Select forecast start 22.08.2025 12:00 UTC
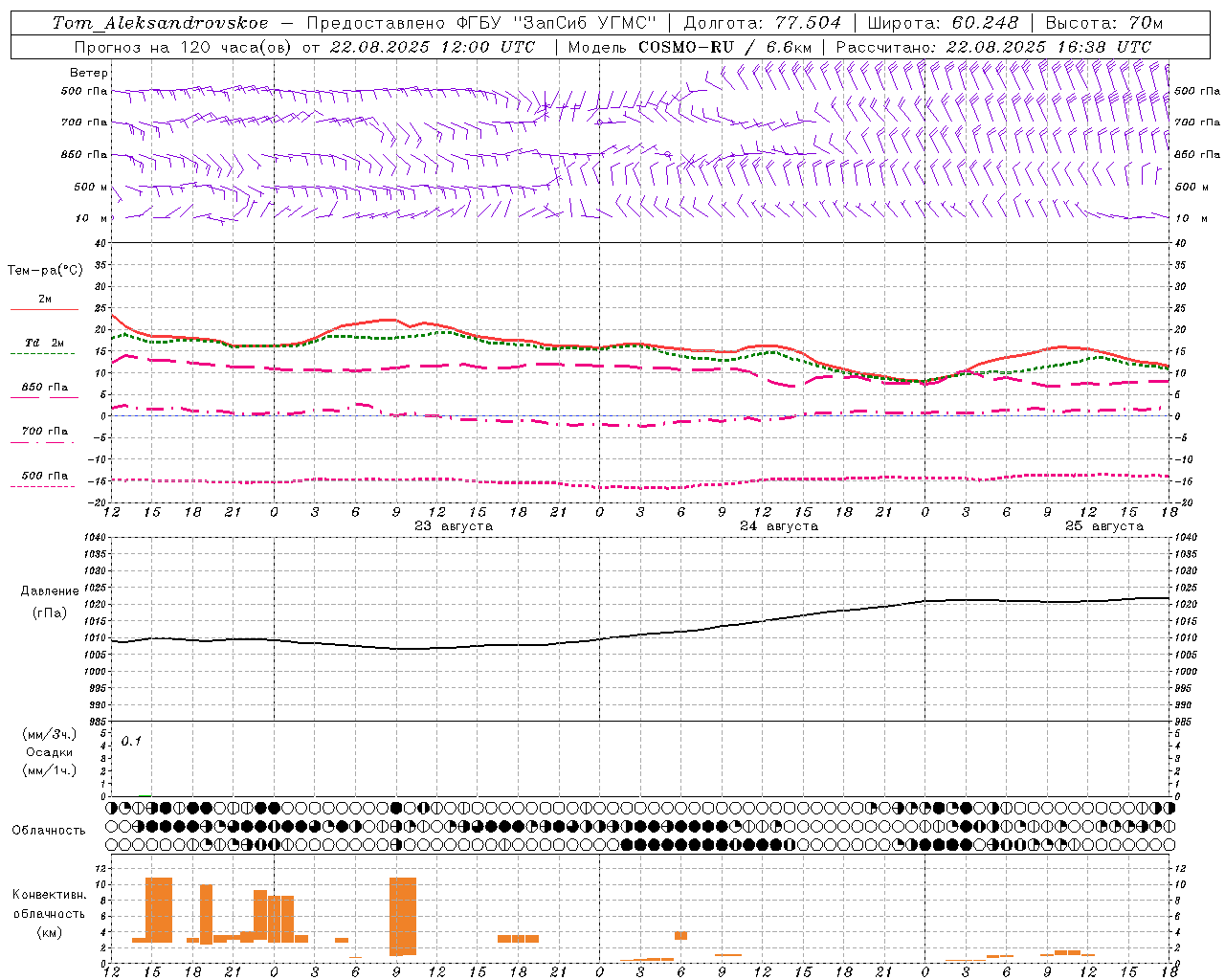 coord(432,47)
